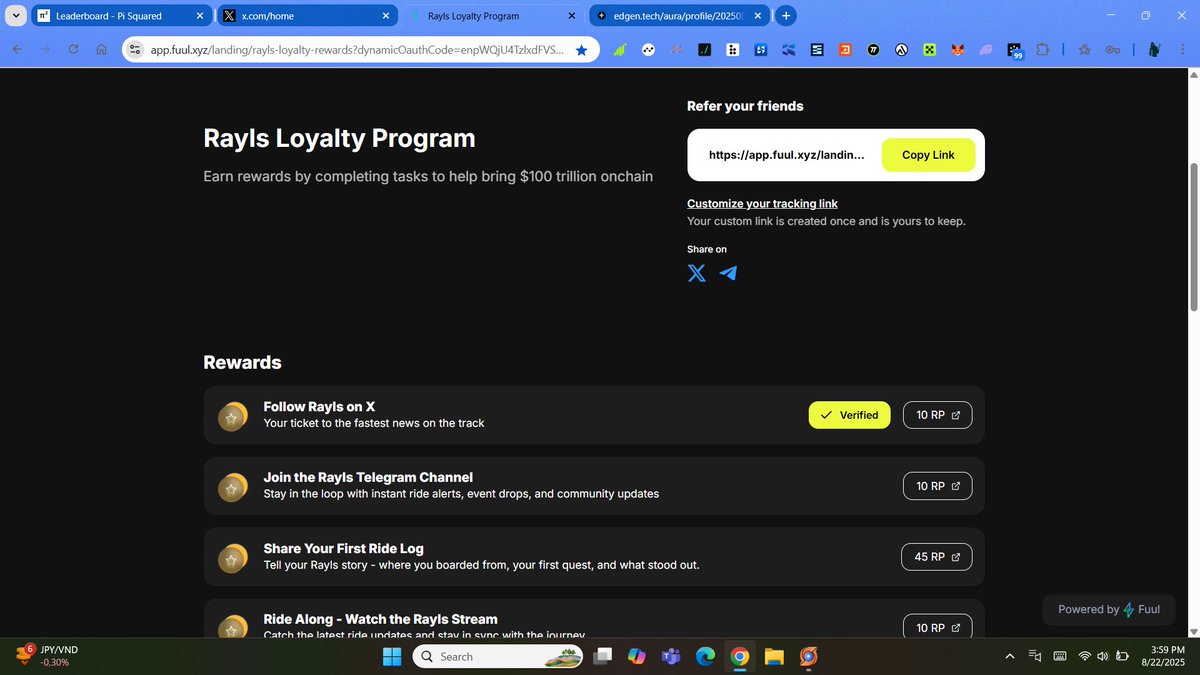Image resolution: width=1200 pixels, height=675 pixels.
Task: Open the 10 RP Watch the Rayls Stream link
Action: point(937,627)
